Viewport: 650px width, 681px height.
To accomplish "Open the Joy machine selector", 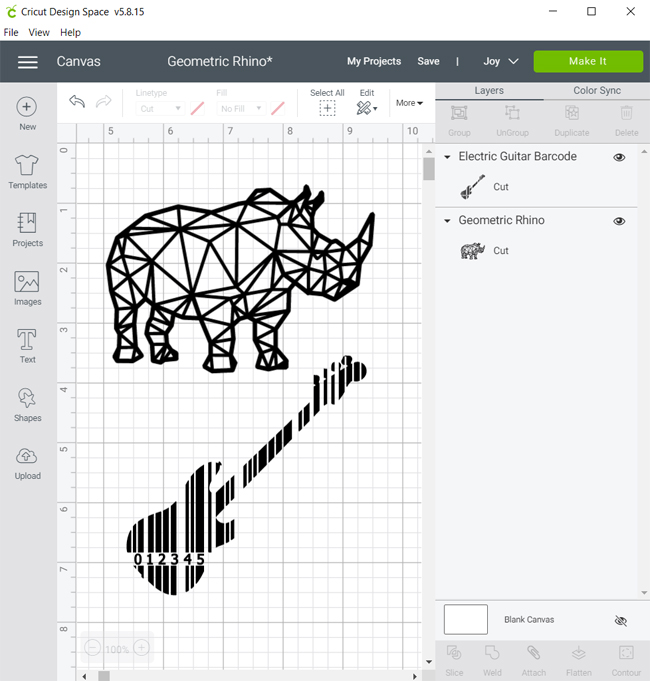I will coord(501,61).
